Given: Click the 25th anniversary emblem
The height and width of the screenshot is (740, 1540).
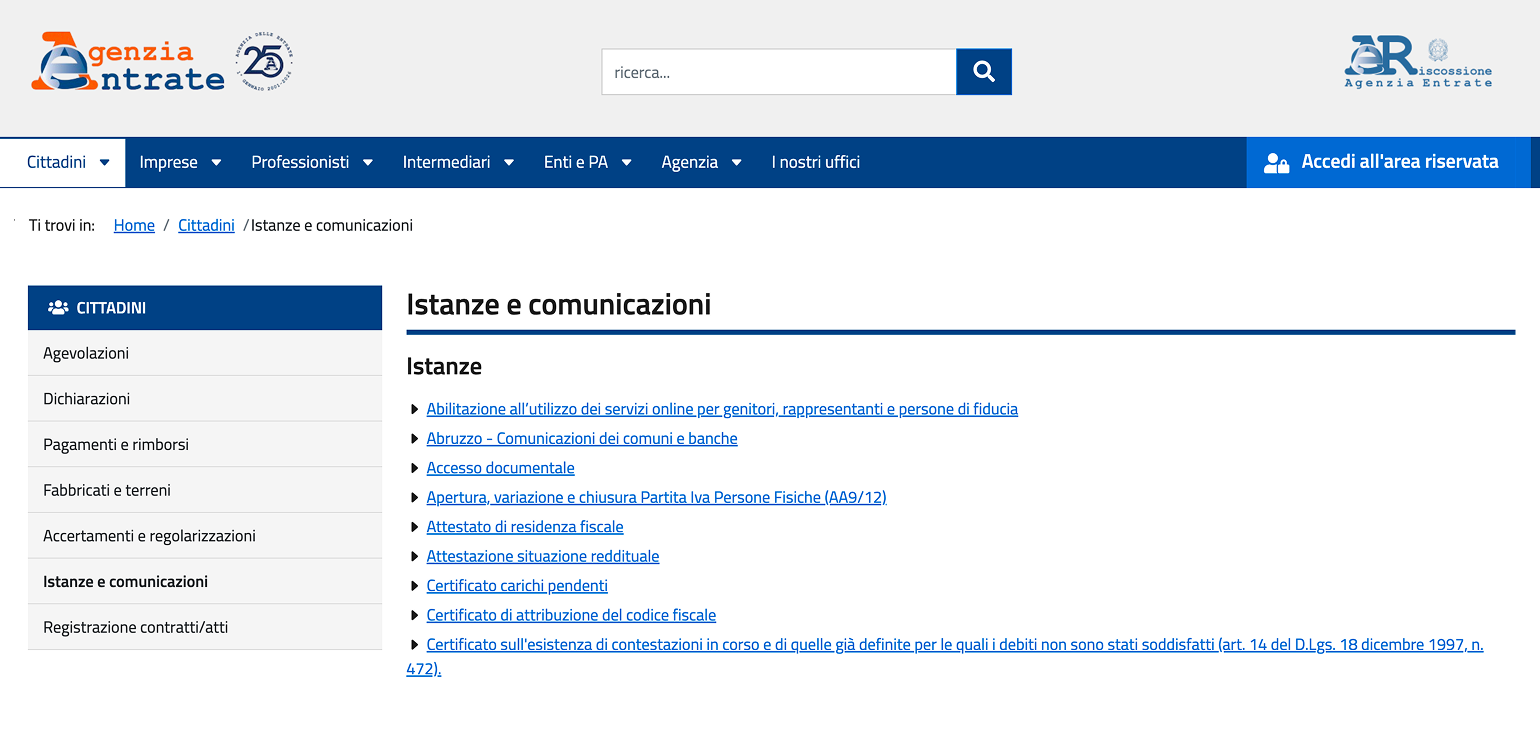Looking at the screenshot, I should [264, 62].
